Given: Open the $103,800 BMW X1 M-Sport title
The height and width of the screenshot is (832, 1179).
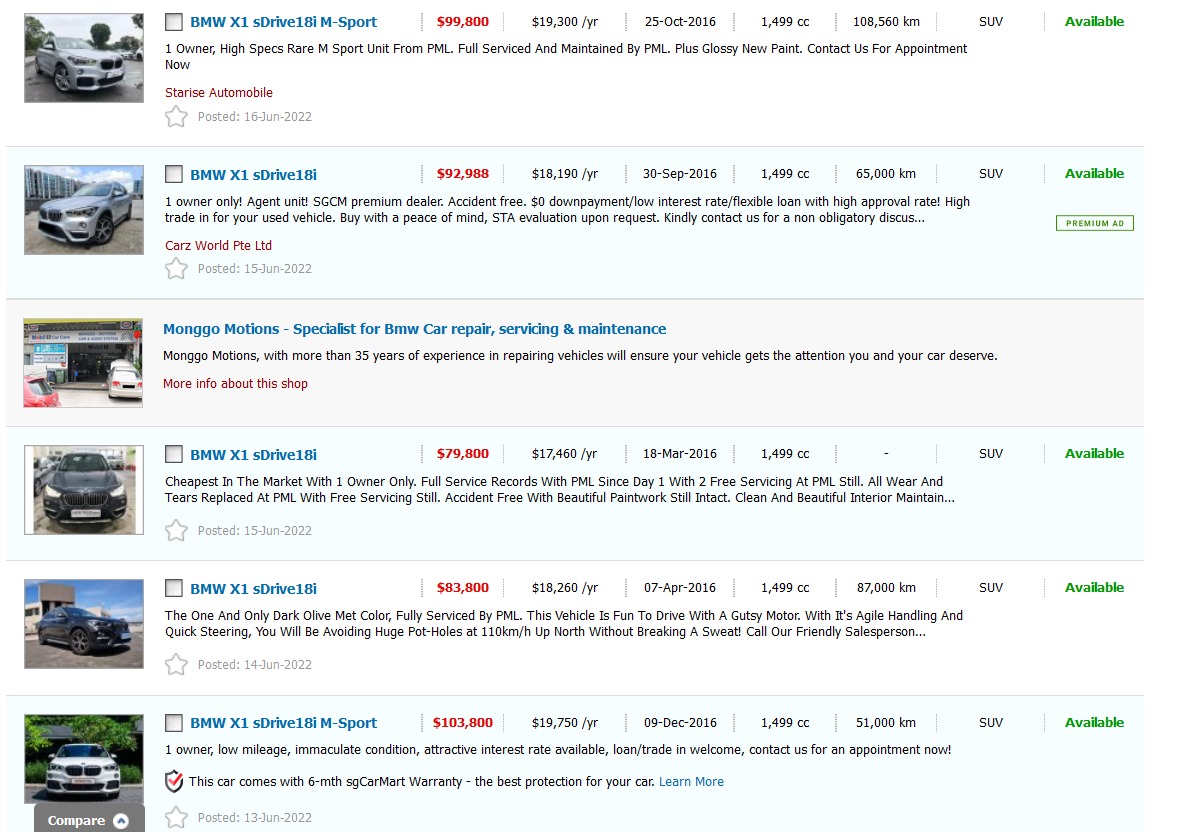Looking at the screenshot, I should tap(283, 723).
